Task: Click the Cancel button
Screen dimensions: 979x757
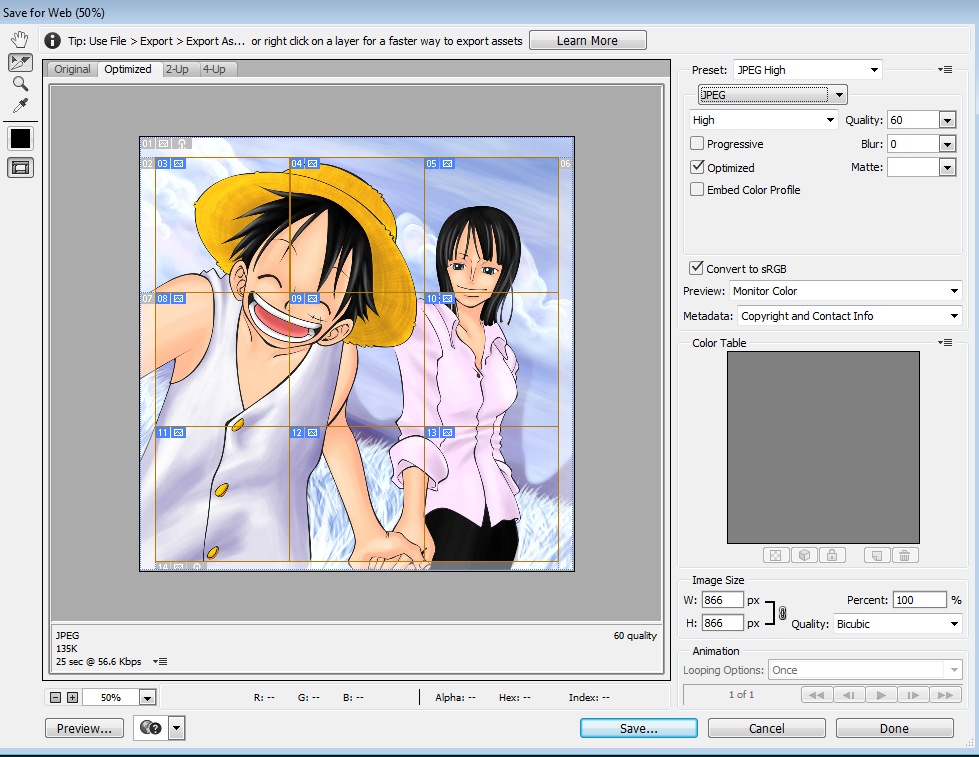Action: pyautogui.click(x=767, y=728)
